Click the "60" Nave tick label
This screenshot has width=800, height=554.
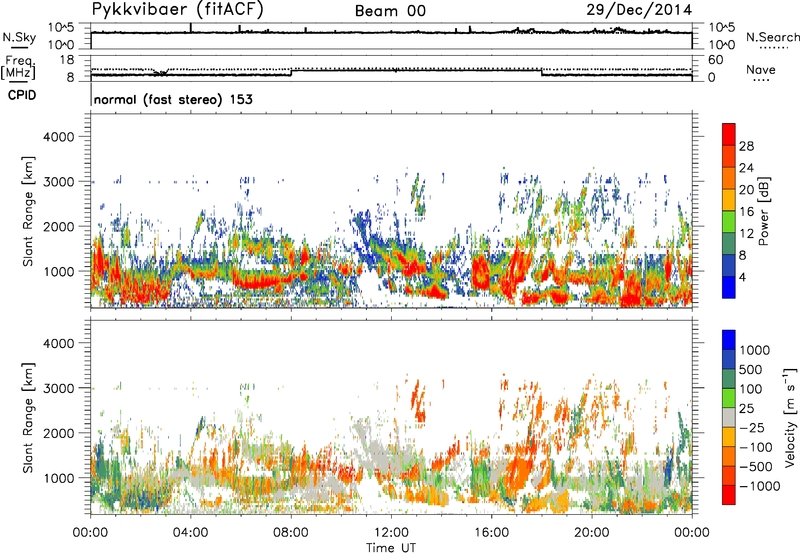[715, 60]
